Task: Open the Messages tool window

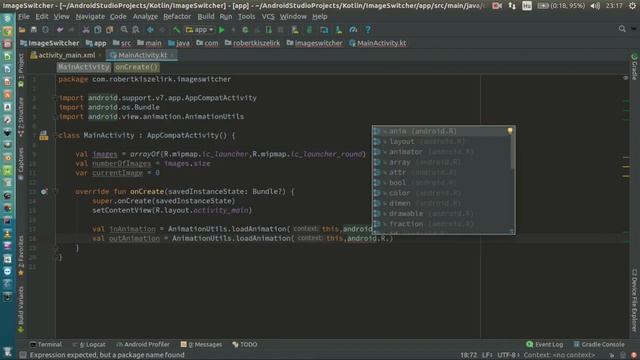Action: (x=201, y=344)
